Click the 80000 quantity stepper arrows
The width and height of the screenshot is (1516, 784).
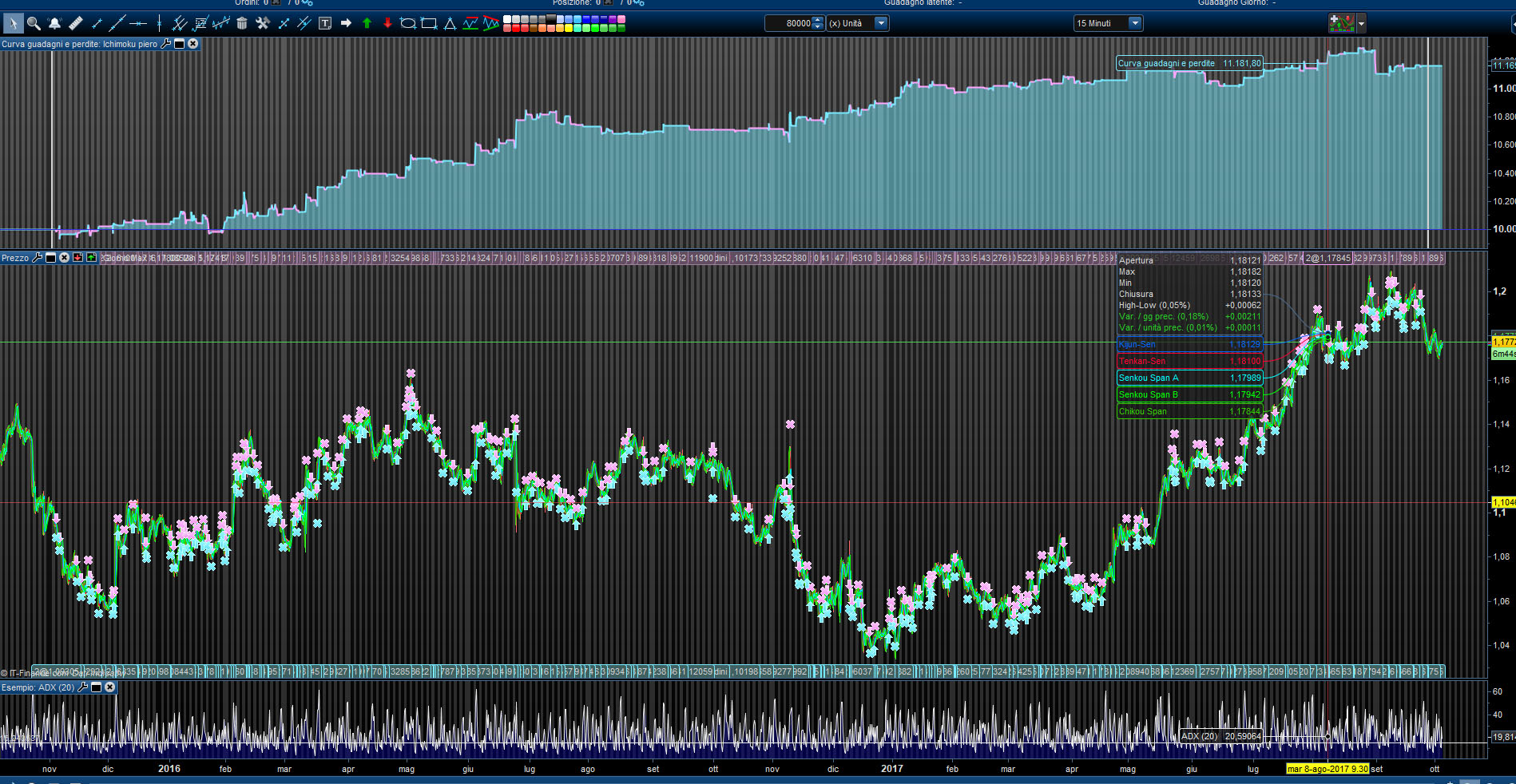817,23
